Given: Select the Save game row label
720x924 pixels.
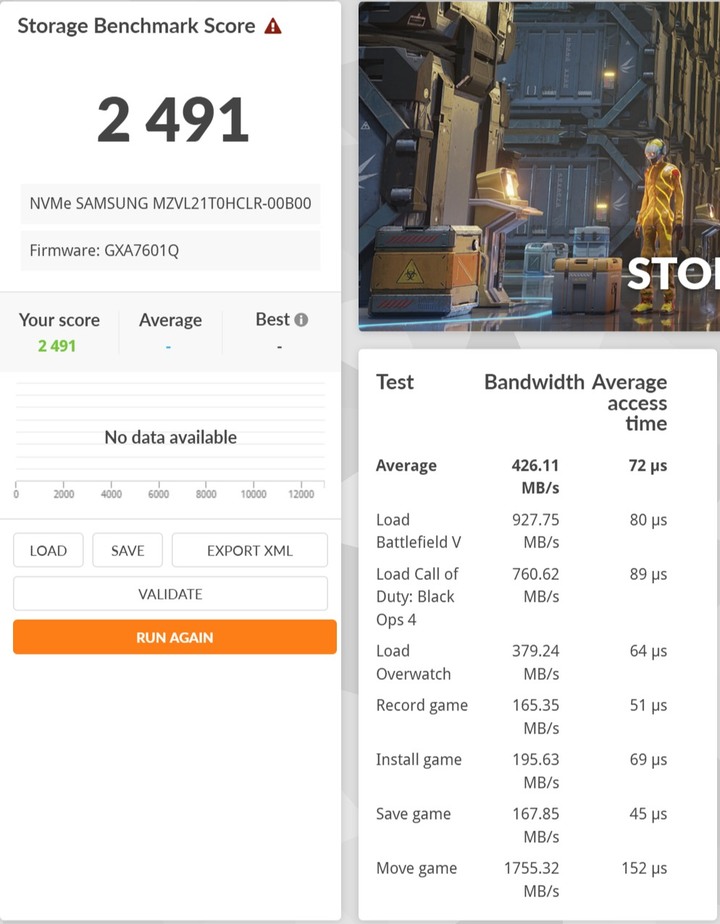Looking at the screenshot, I should (414, 814).
